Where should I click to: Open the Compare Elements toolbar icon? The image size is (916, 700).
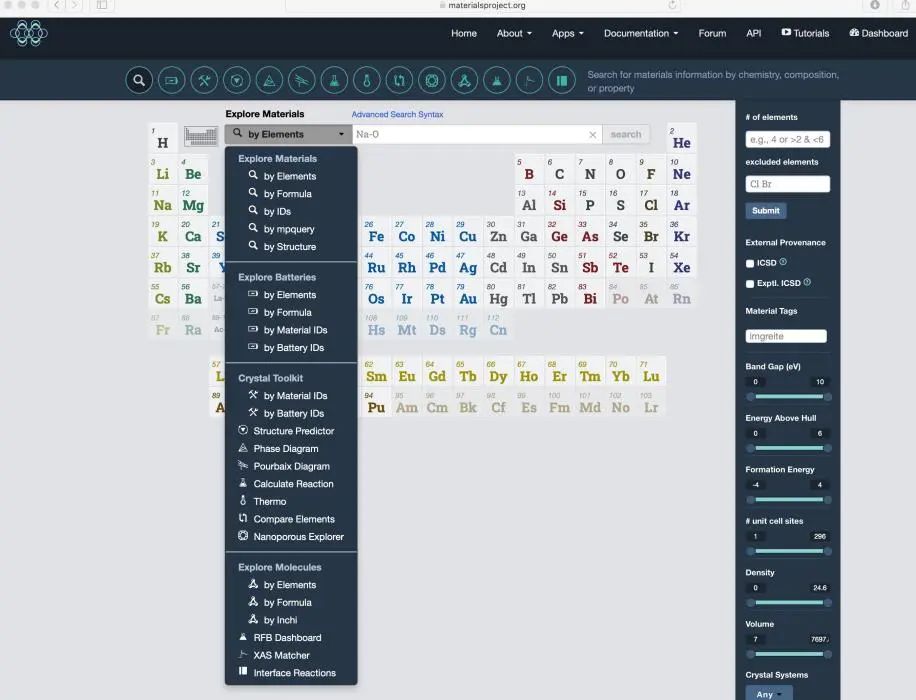[399, 81]
